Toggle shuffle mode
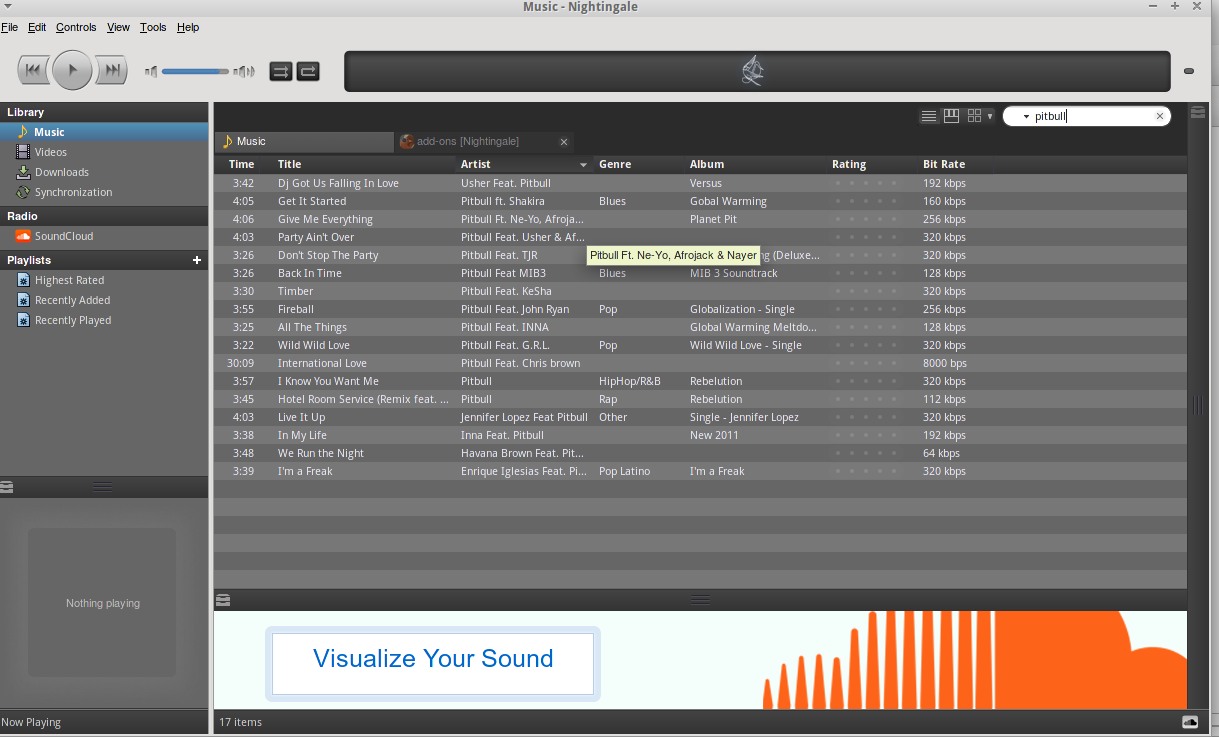This screenshot has height=737, width=1219. [x=281, y=71]
